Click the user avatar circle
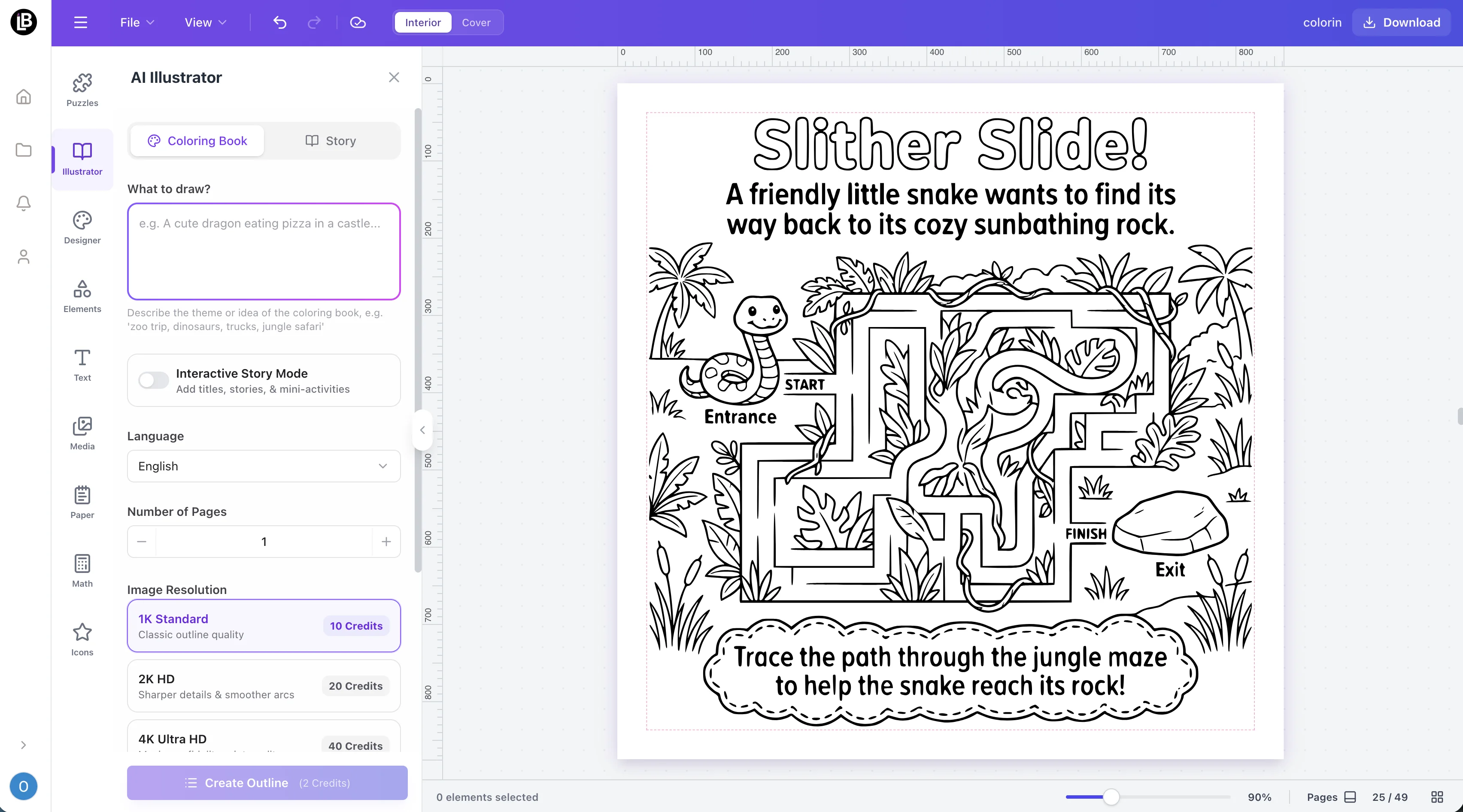Screen dimensions: 1463x812 (23, 786)
